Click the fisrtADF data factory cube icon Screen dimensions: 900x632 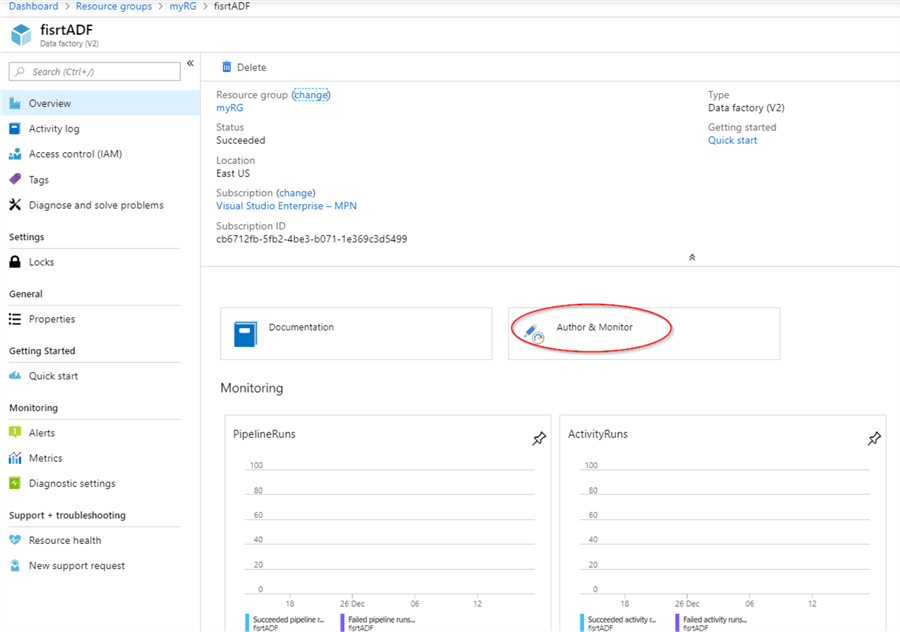[x=21, y=34]
